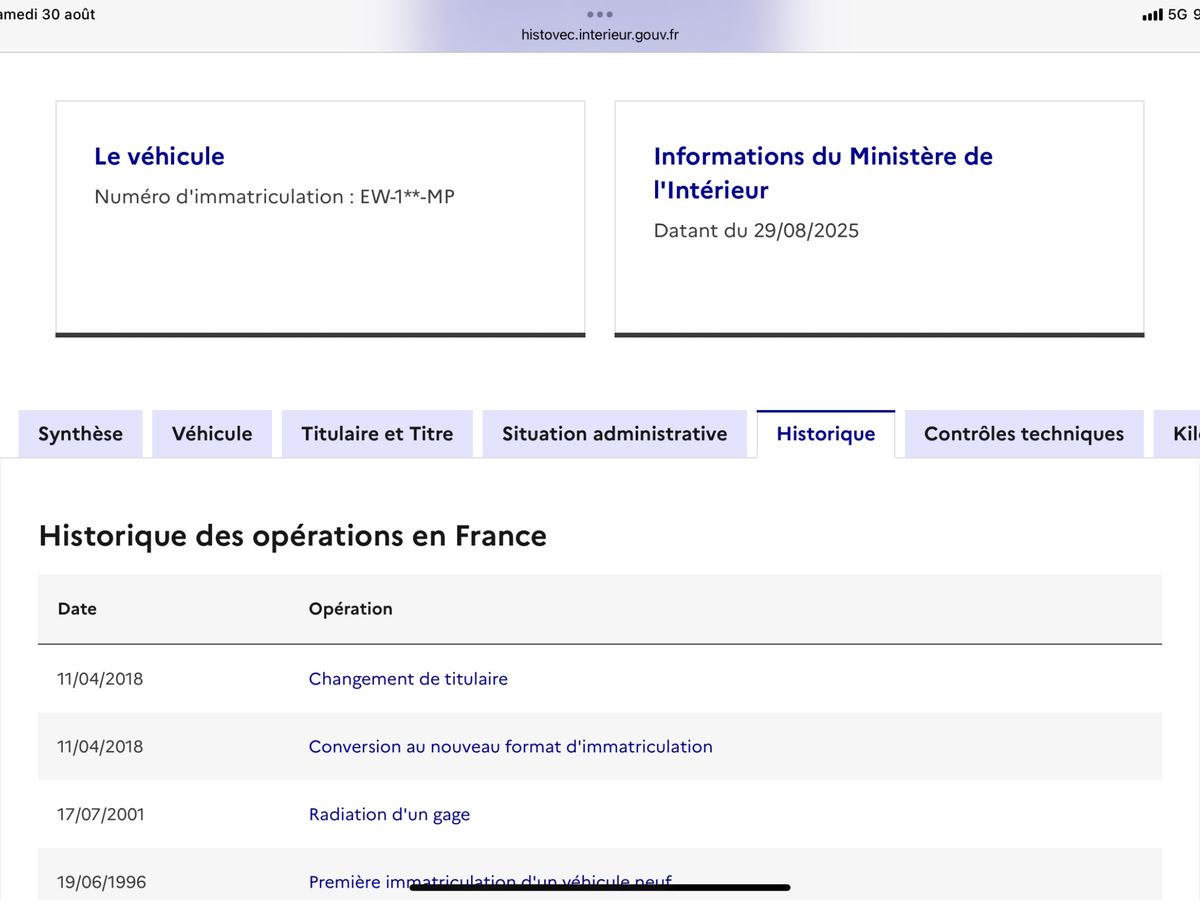The image size is (1200, 900).
Task: Tap the histovec.interieur.gouv.fr address bar
Action: click(x=600, y=34)
